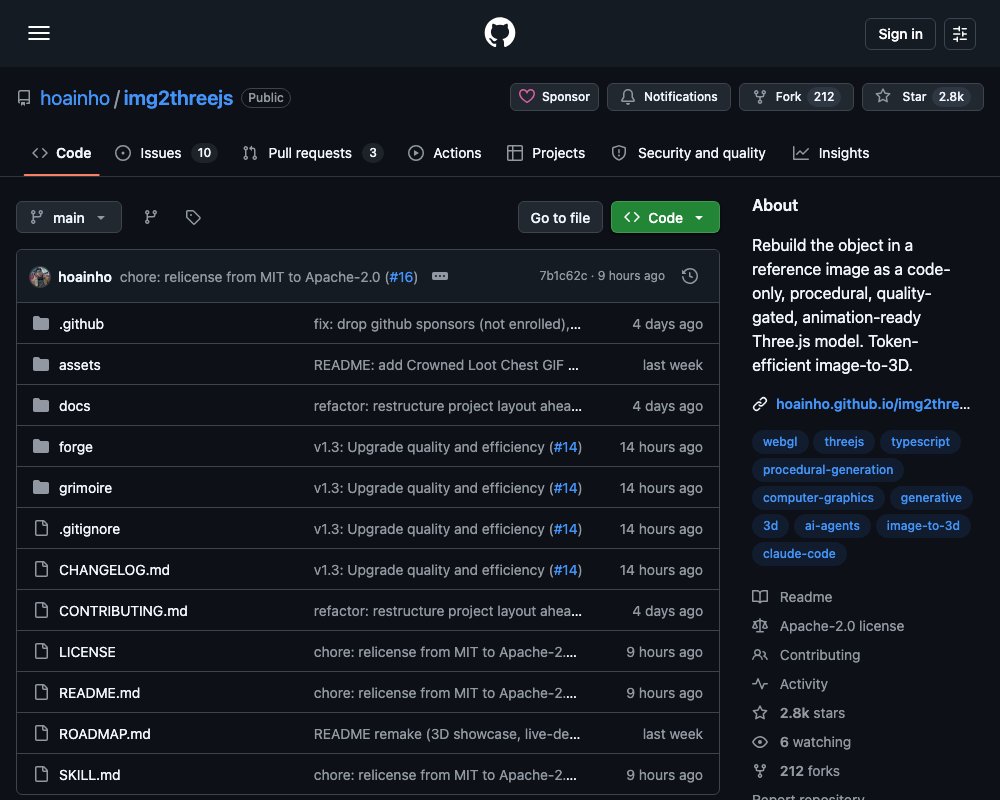Viewport: 1000px width, 800px height.
Task: Switch to the Pull requests tab
Action: click(x=312, y=153)
